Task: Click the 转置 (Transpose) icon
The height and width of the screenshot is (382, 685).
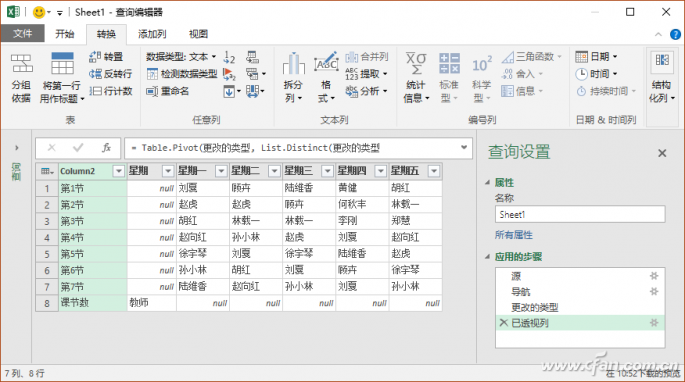Action: [95, 57]
